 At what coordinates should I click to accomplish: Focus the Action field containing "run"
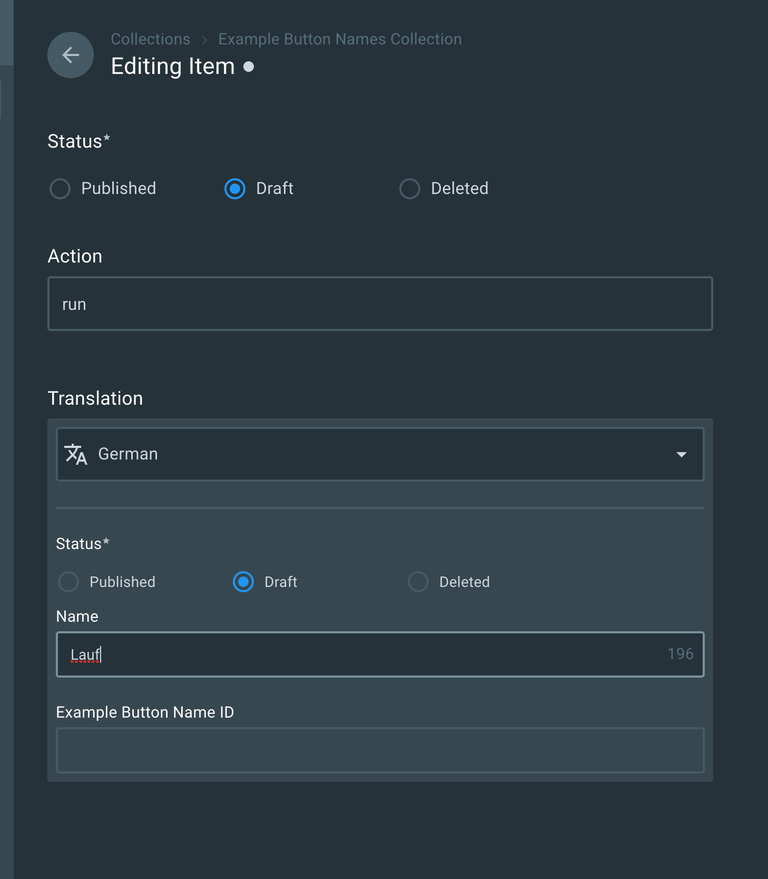tap(380, 304)
